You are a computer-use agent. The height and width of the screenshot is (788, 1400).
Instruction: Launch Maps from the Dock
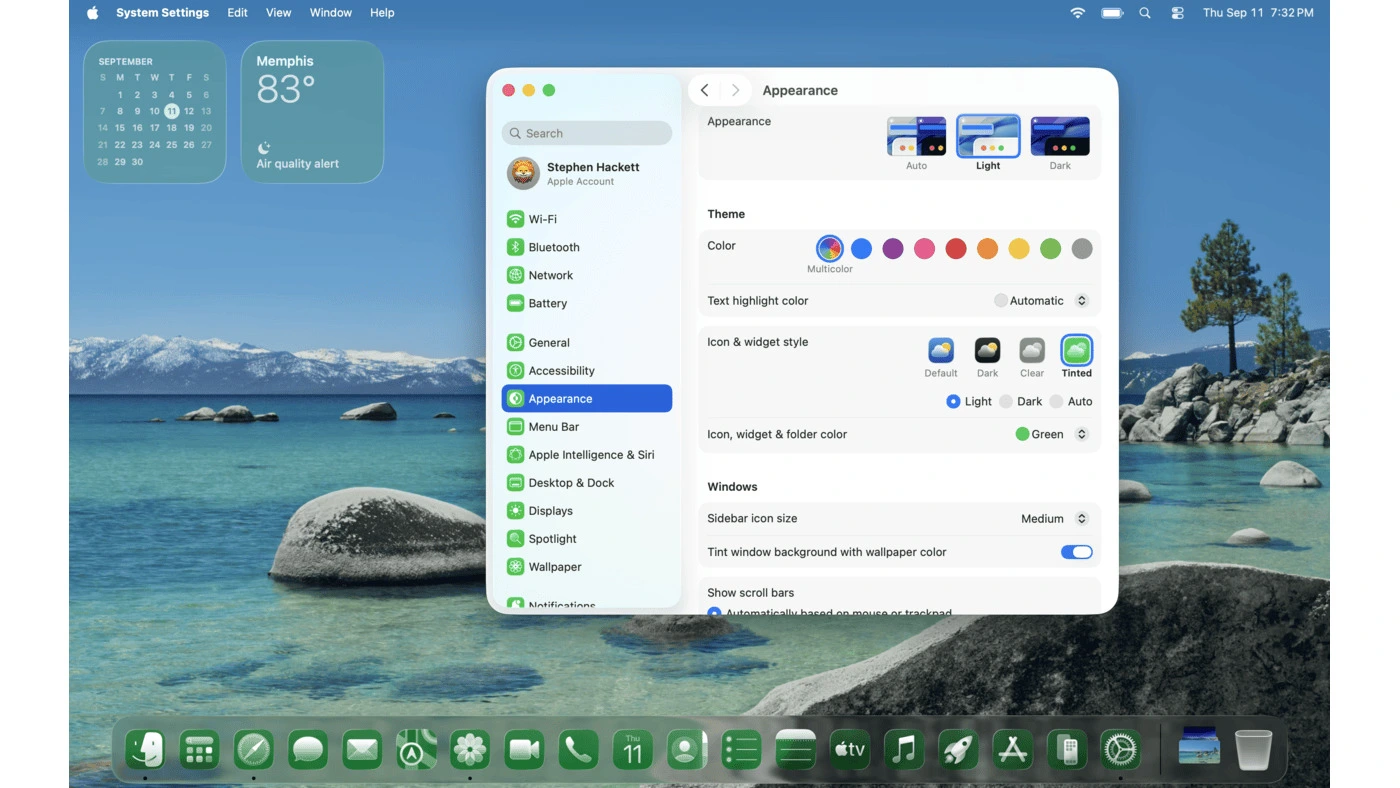coord(416,749)
